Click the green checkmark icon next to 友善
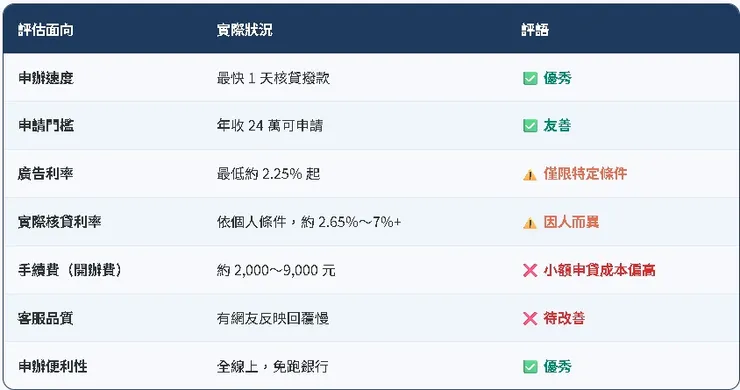740x390 pixels. pyautogui.click(x=530, y=126)
